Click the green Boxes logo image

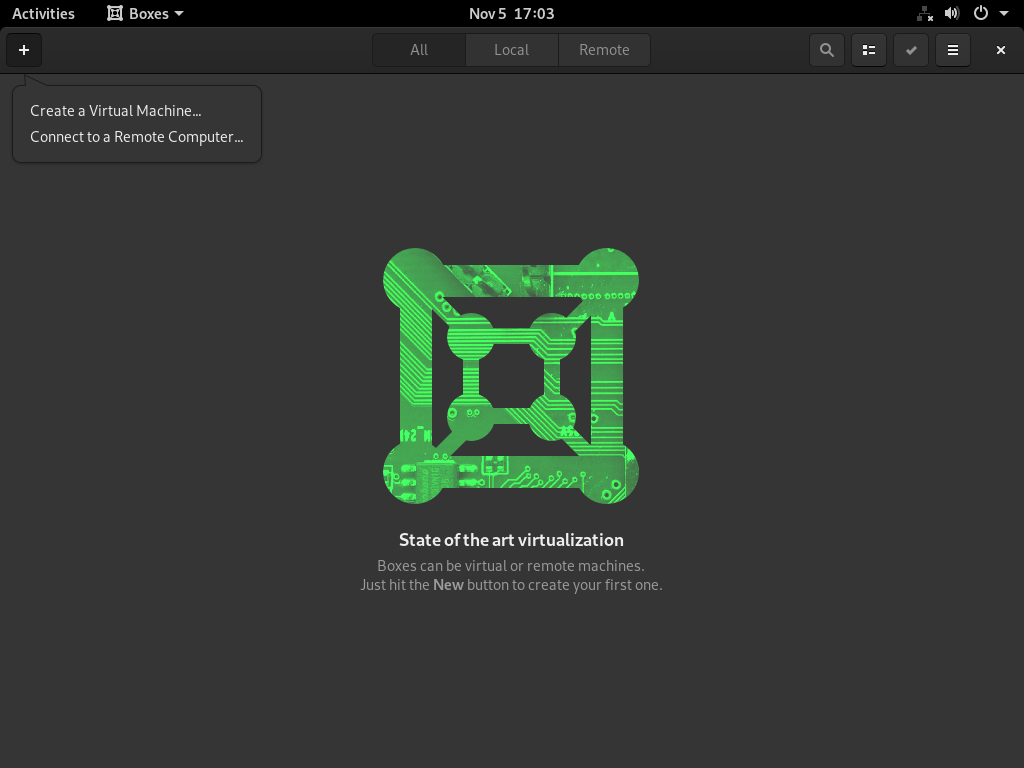point(511,376)
